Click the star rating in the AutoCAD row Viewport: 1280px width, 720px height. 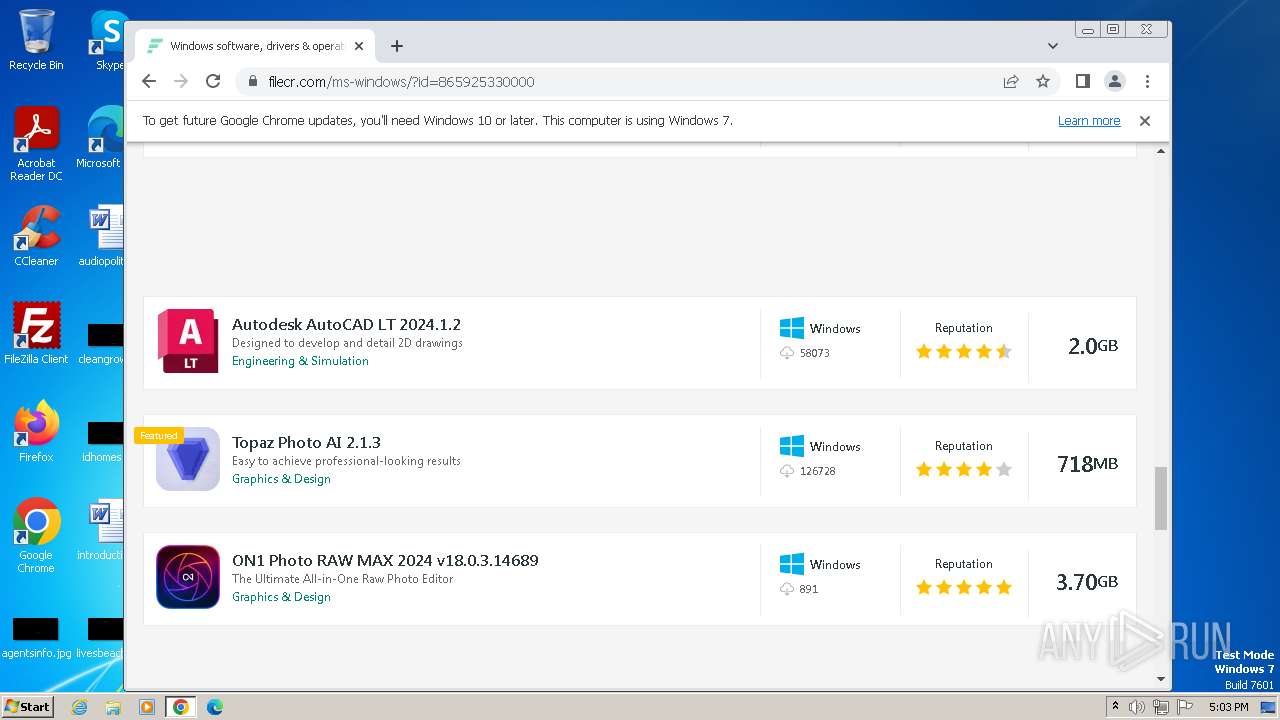(964, 352)
